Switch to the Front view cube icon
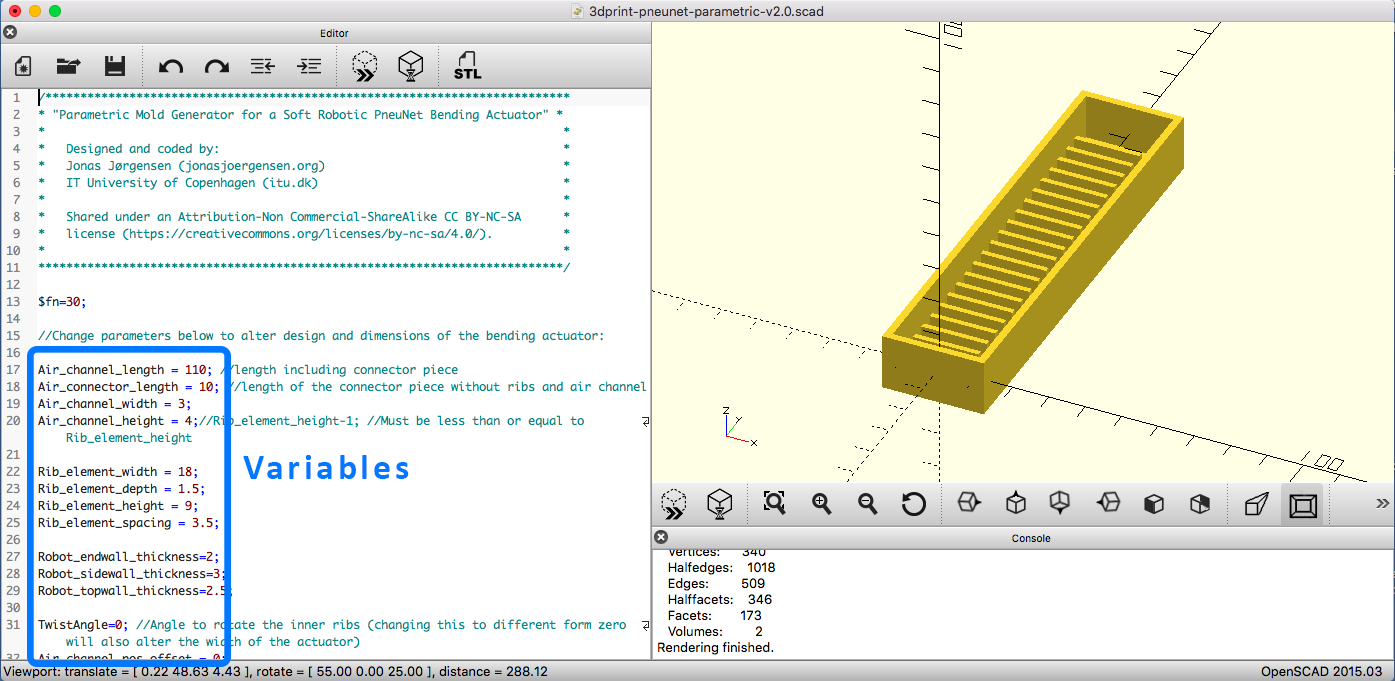 (1154, 503)
